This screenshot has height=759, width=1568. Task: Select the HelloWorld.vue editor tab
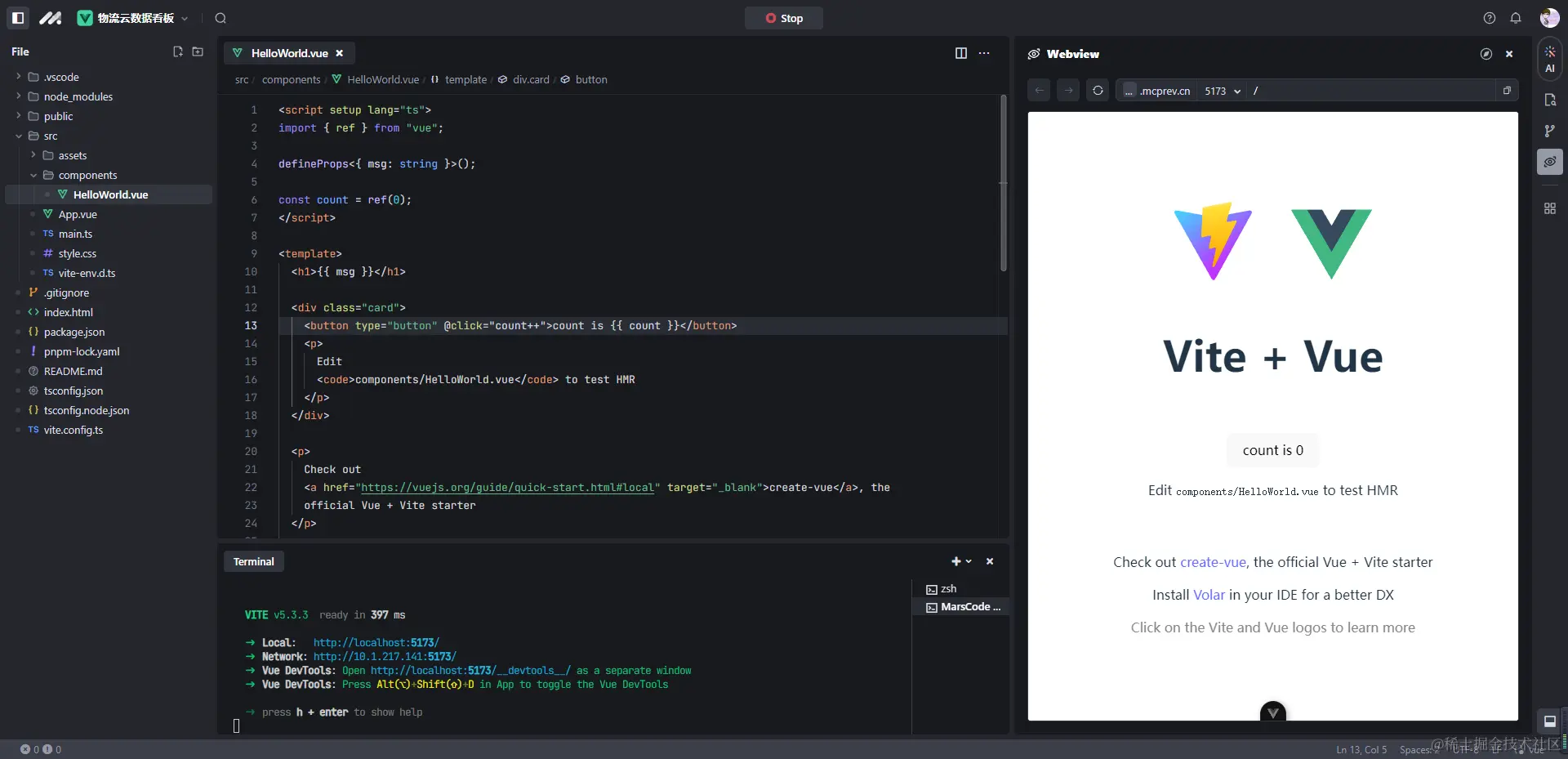click(289, 53)
